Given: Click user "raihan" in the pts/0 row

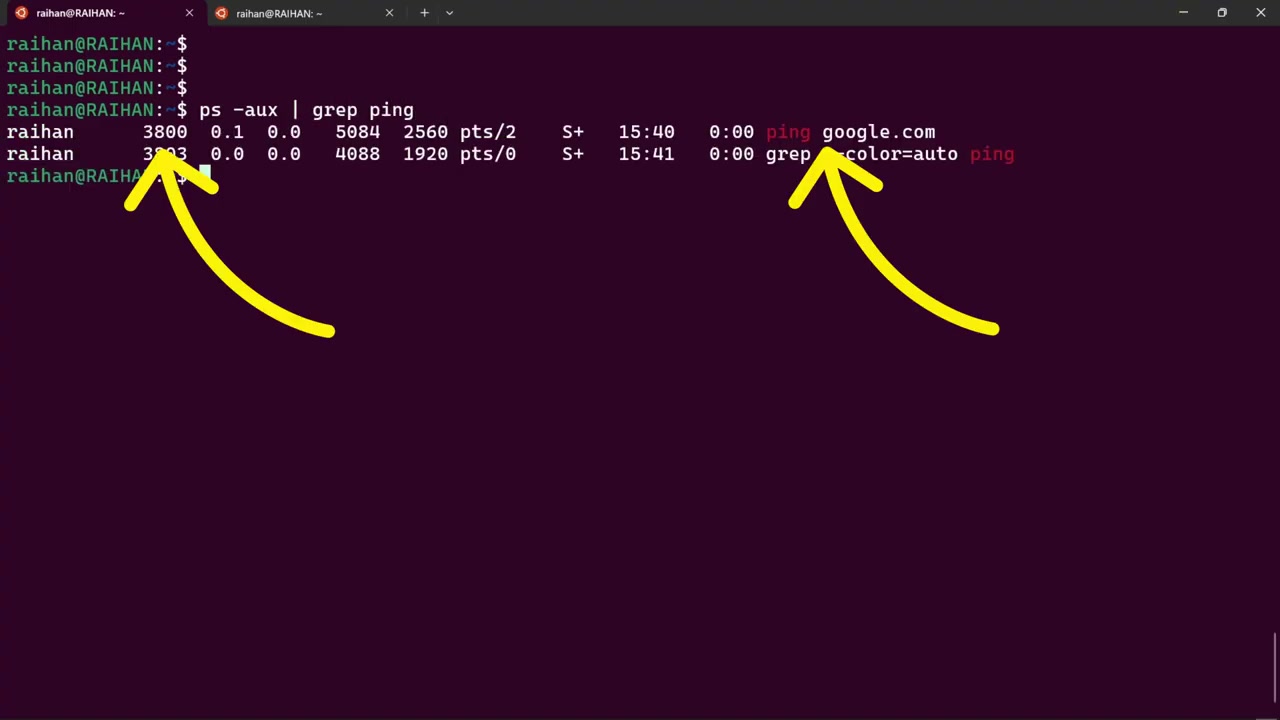Looking at the screenshot, I should tap(40, 154).
